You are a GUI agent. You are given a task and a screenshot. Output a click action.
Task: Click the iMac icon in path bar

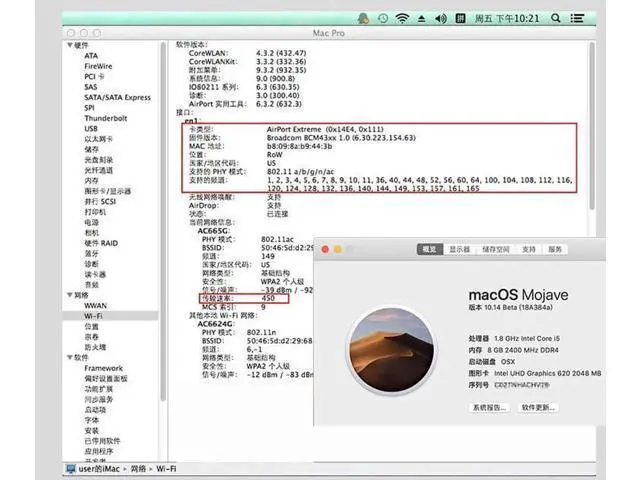pos(71,469)
